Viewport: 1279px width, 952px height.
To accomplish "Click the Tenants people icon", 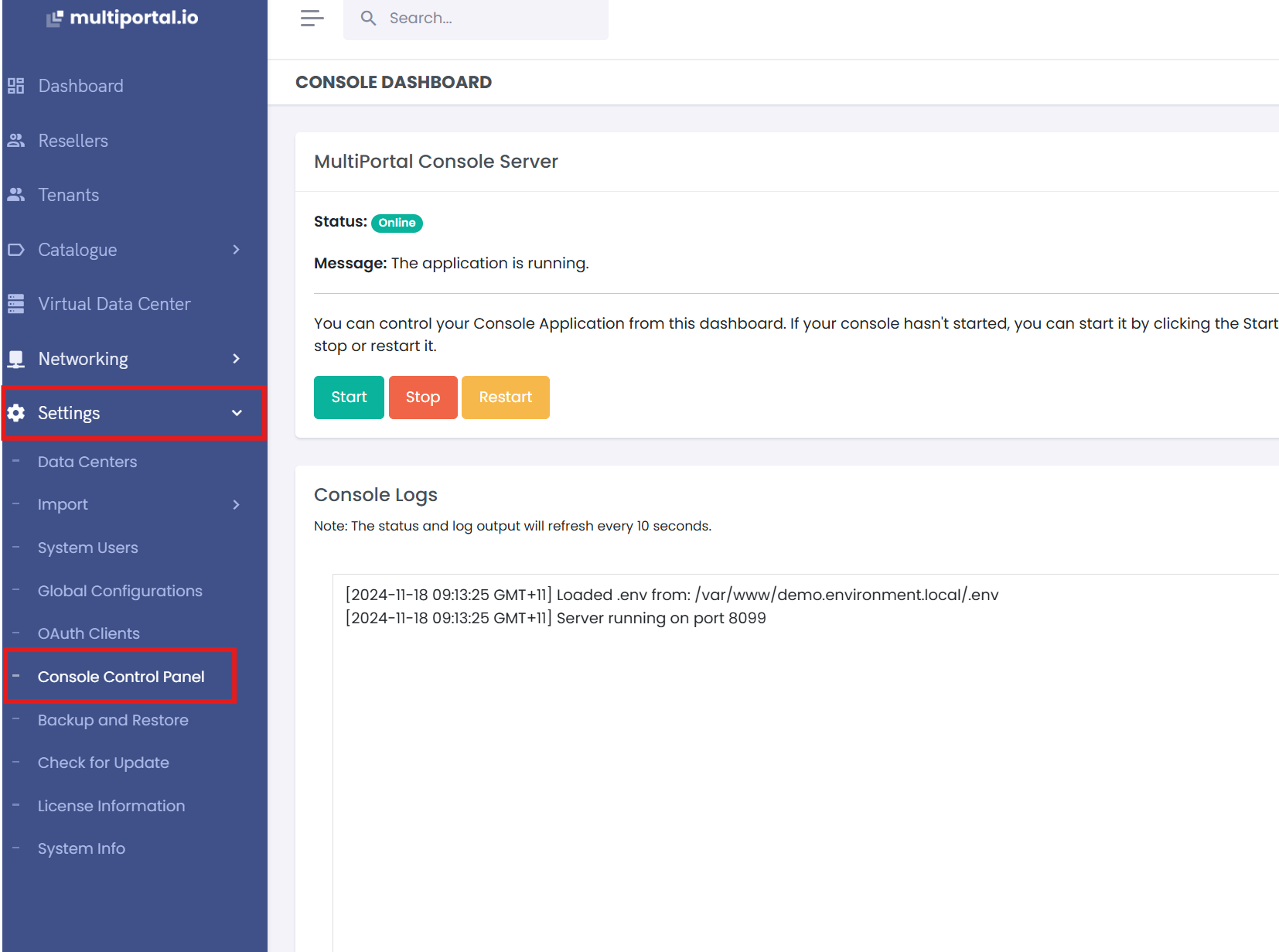I will [x=16, y=195].
